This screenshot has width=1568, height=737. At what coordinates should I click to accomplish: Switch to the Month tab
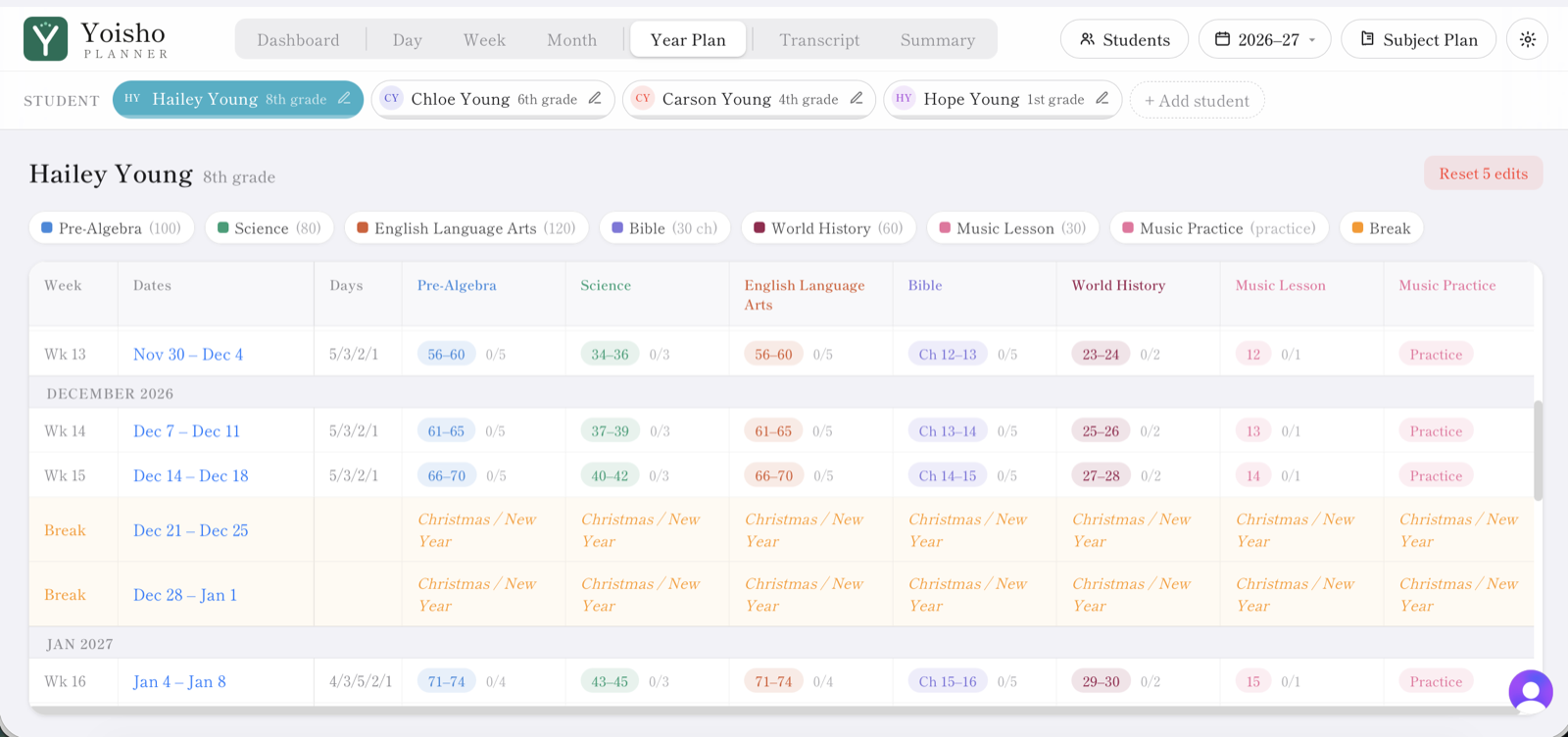coord(571,40)
